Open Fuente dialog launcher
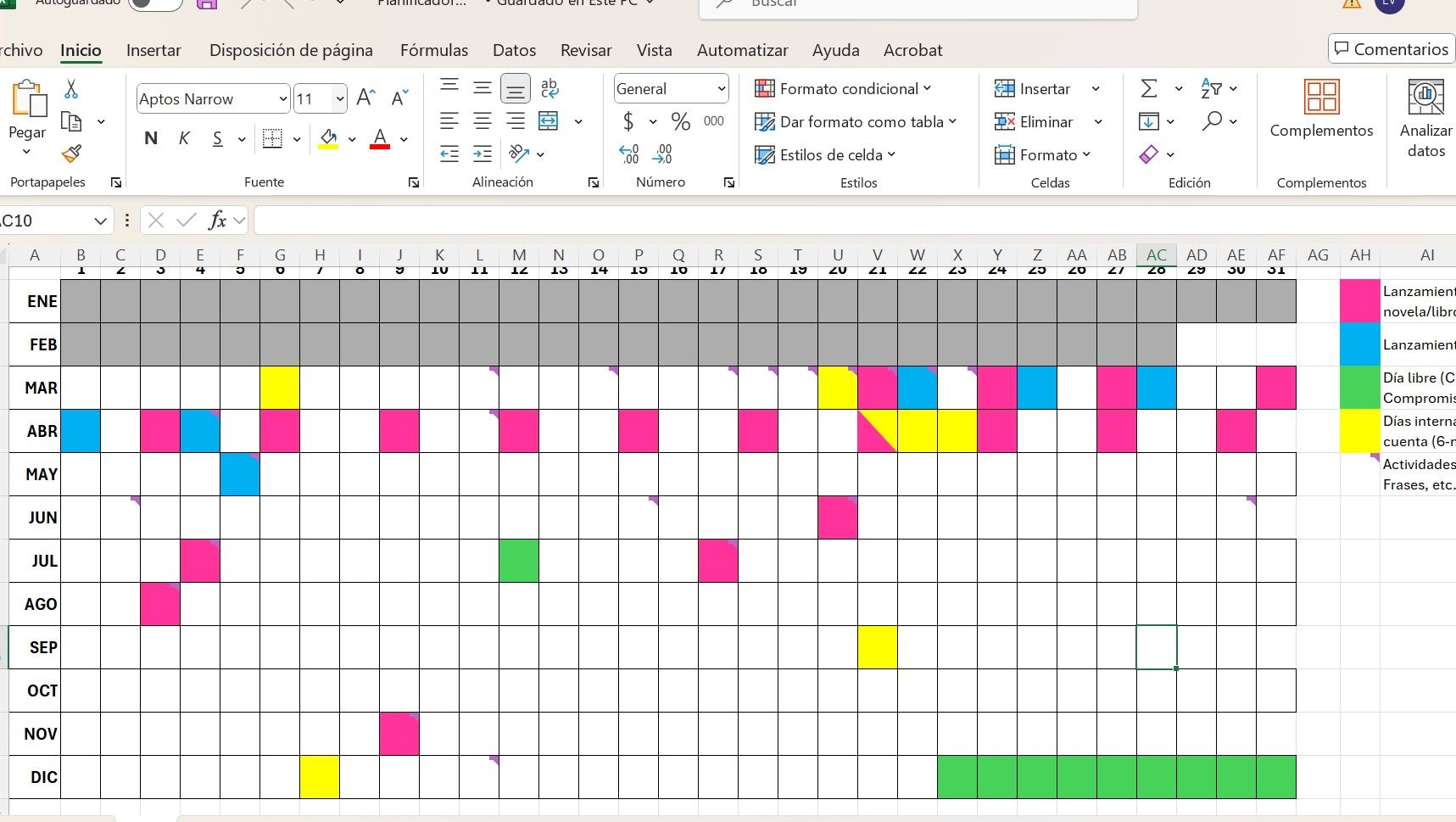1456x822 pixels. click(x=414, y=182)
